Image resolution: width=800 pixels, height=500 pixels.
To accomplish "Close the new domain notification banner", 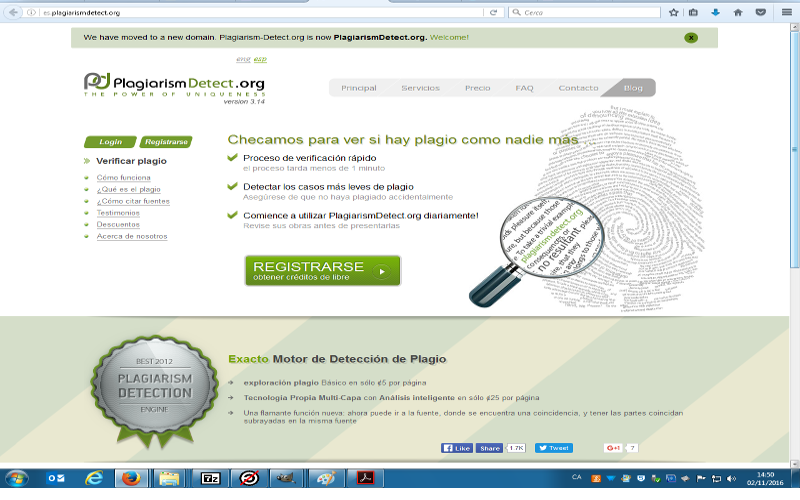I will (x=691, y=37).
